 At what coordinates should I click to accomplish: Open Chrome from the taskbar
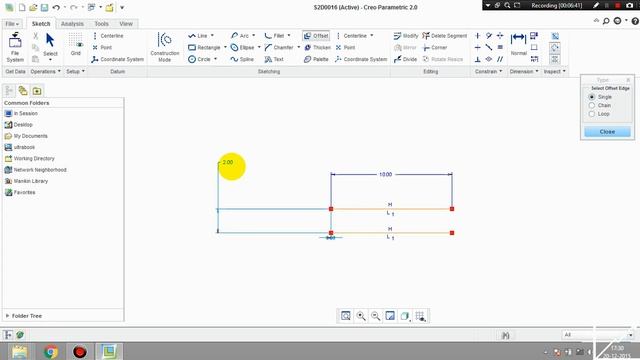(x=51, y=351)
